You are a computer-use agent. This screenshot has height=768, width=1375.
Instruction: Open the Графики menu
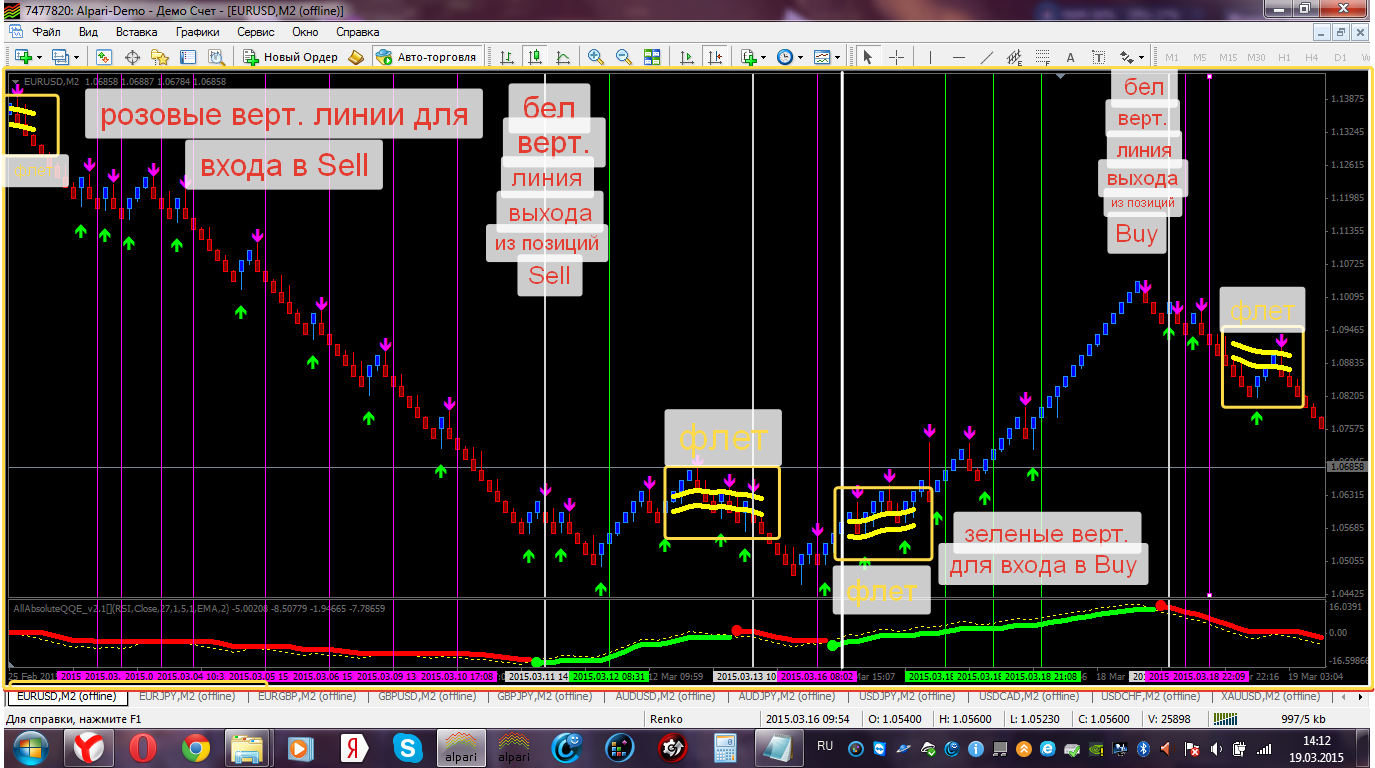click(x=198, y=31)
